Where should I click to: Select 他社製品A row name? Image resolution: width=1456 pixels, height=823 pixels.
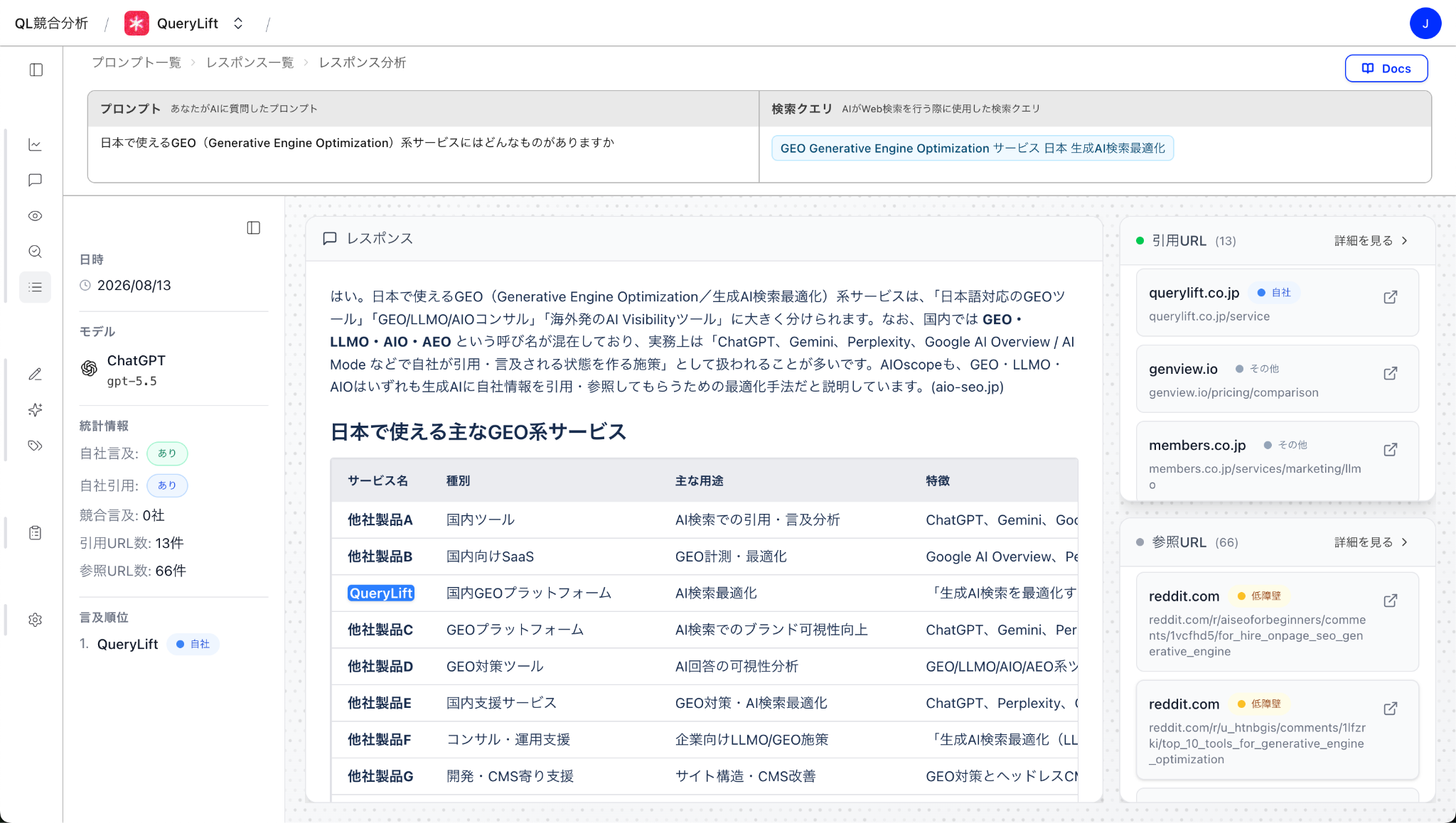pyautogui.click(x=380, y=520)
